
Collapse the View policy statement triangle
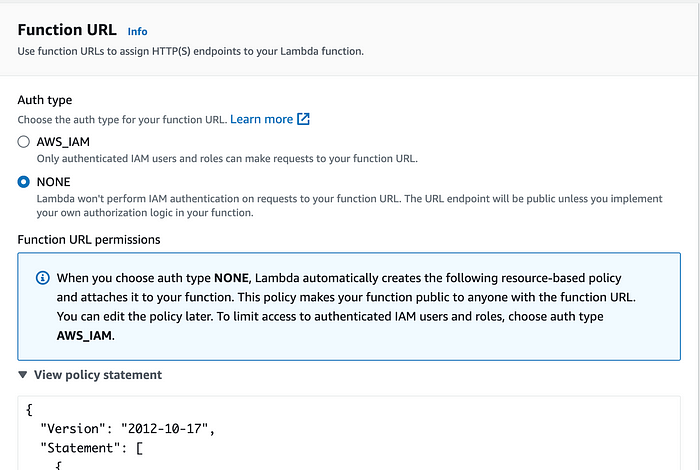23,374
